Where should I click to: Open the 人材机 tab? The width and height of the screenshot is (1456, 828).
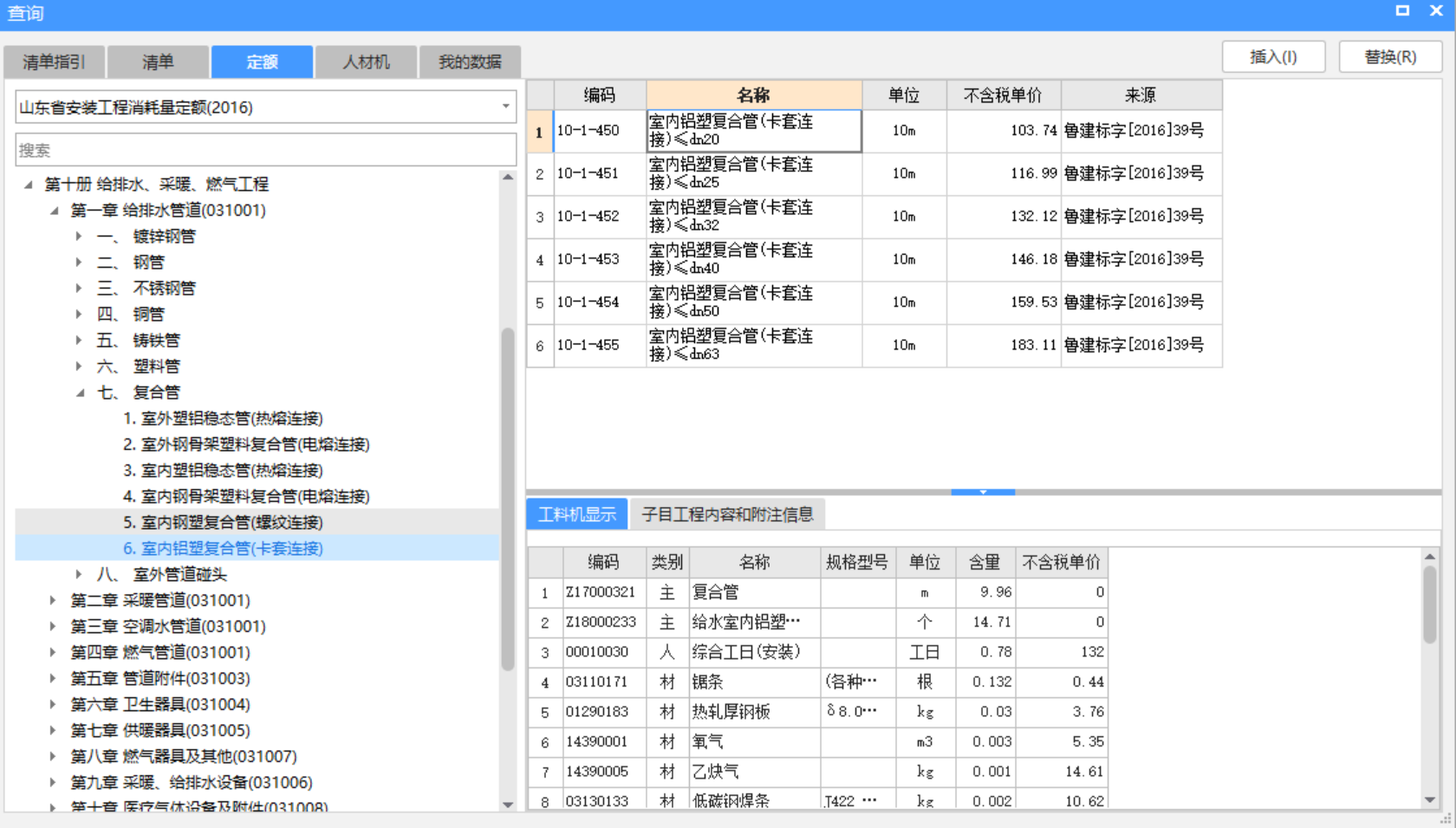click(366, 62)
